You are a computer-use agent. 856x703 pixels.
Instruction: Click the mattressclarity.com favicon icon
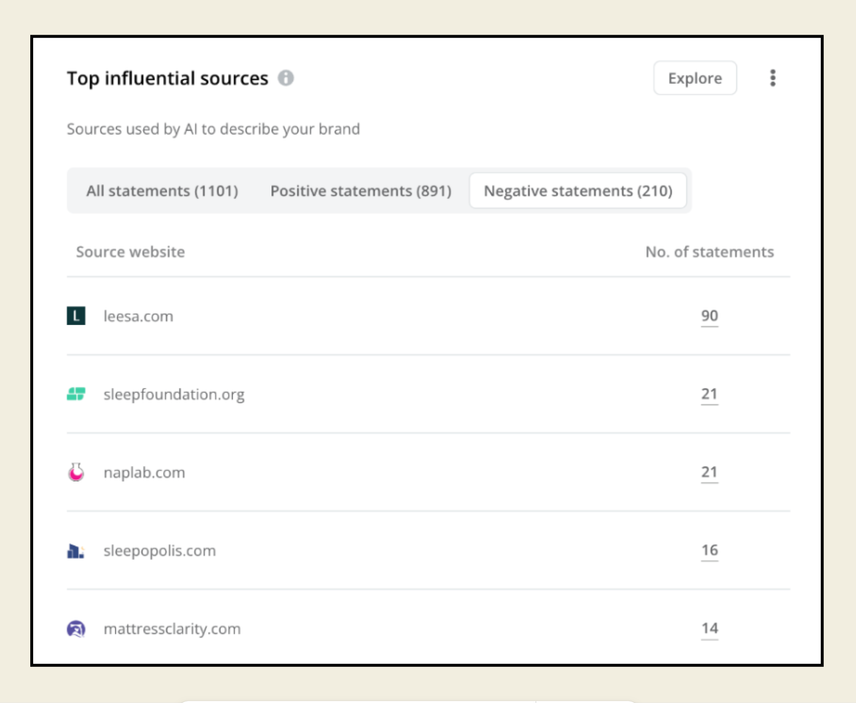point(76,629)
